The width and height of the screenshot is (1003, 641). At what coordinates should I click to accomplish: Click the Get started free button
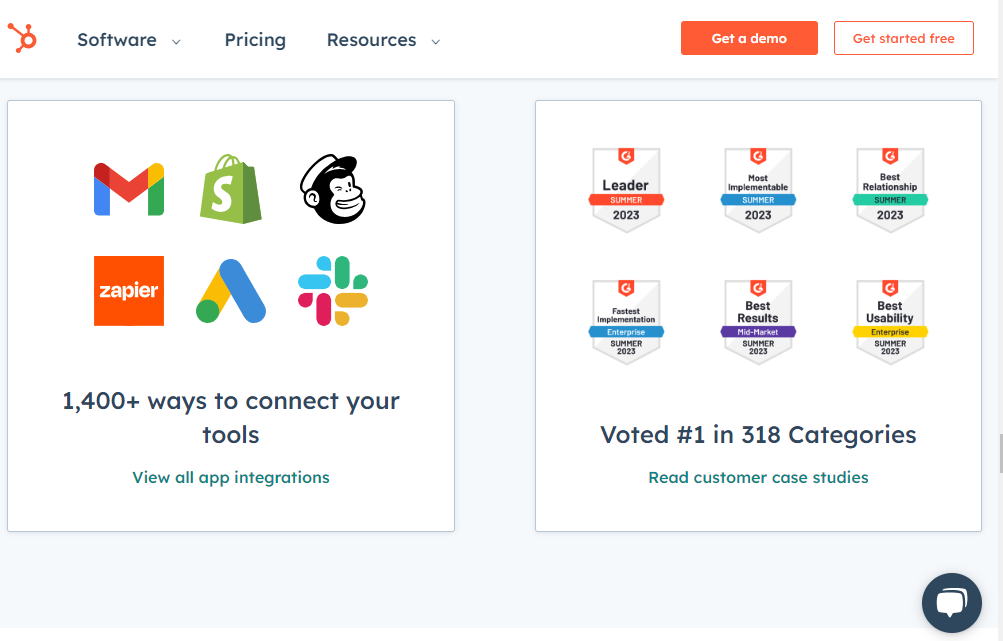click(x=904, y=38)
